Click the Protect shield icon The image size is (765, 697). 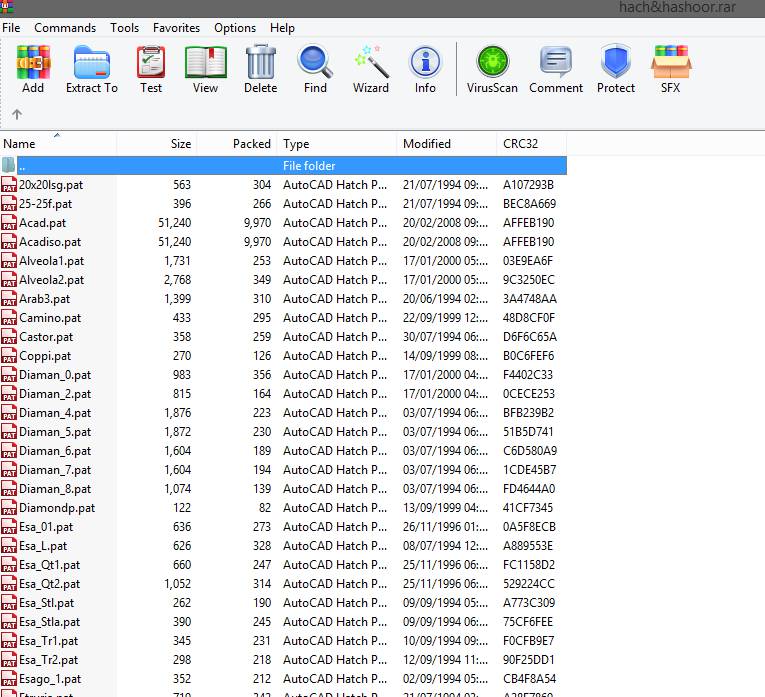pyautogui.click(x=616, y=62)
